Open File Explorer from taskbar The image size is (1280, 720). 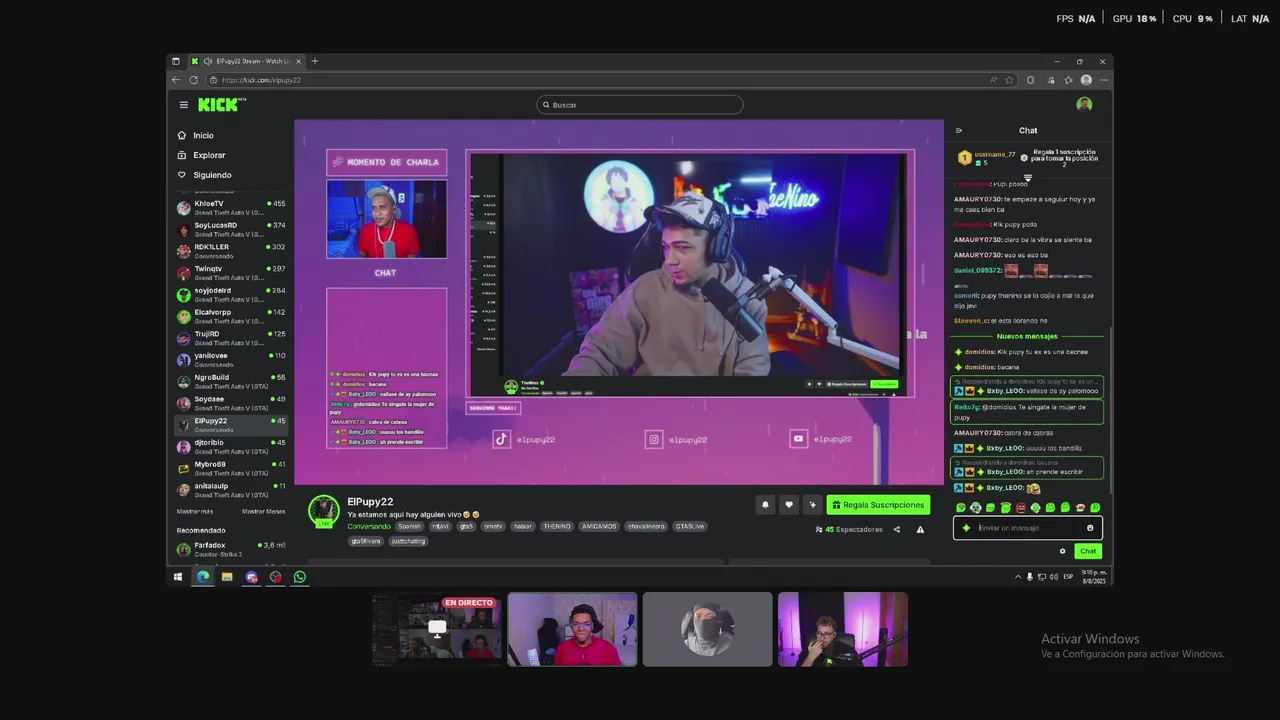pyautogui.click(x=227, y=577)
